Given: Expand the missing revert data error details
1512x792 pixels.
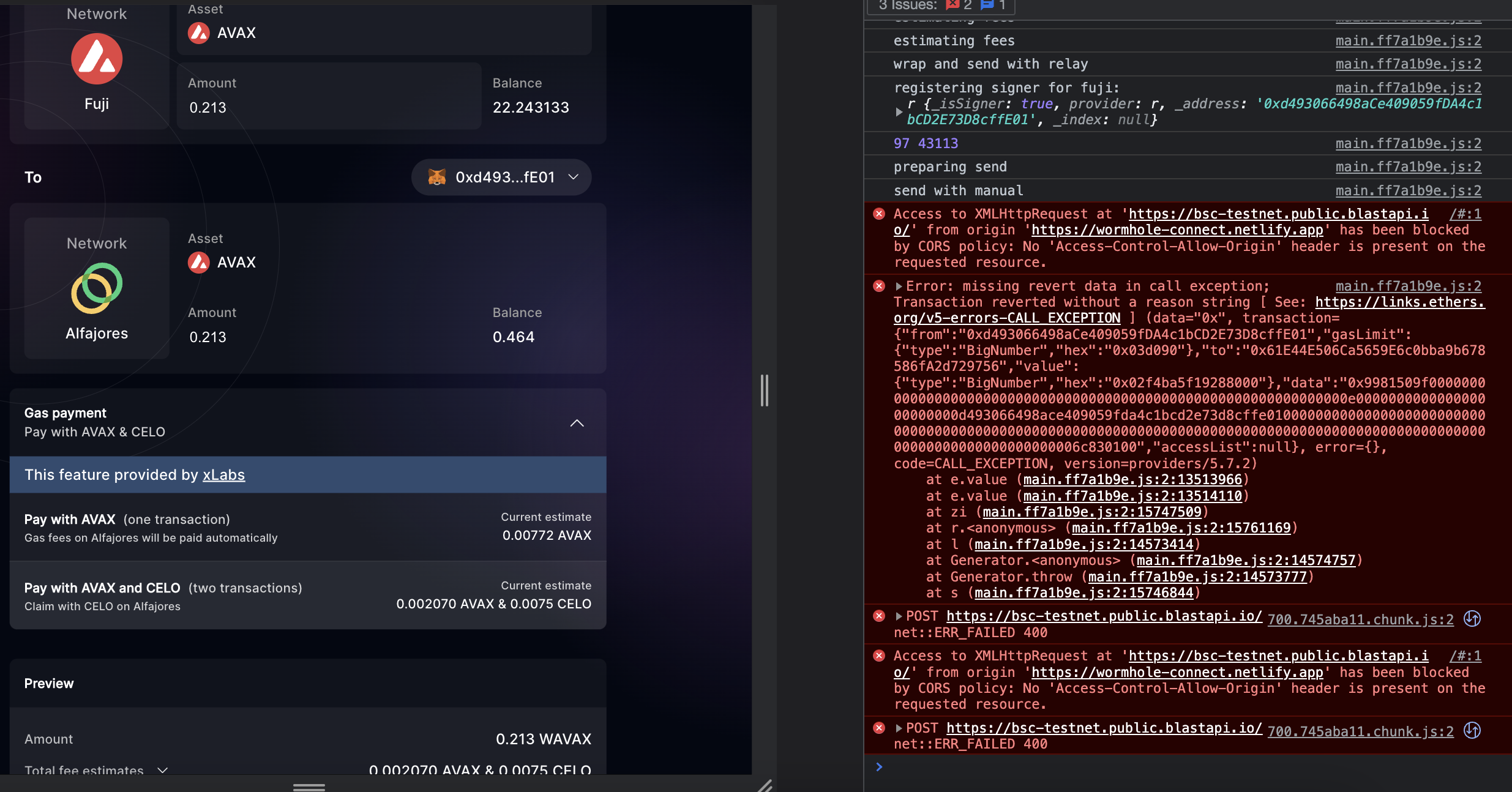Looking at the screenshot, I should pyautogui.click(x=897, y=285).
